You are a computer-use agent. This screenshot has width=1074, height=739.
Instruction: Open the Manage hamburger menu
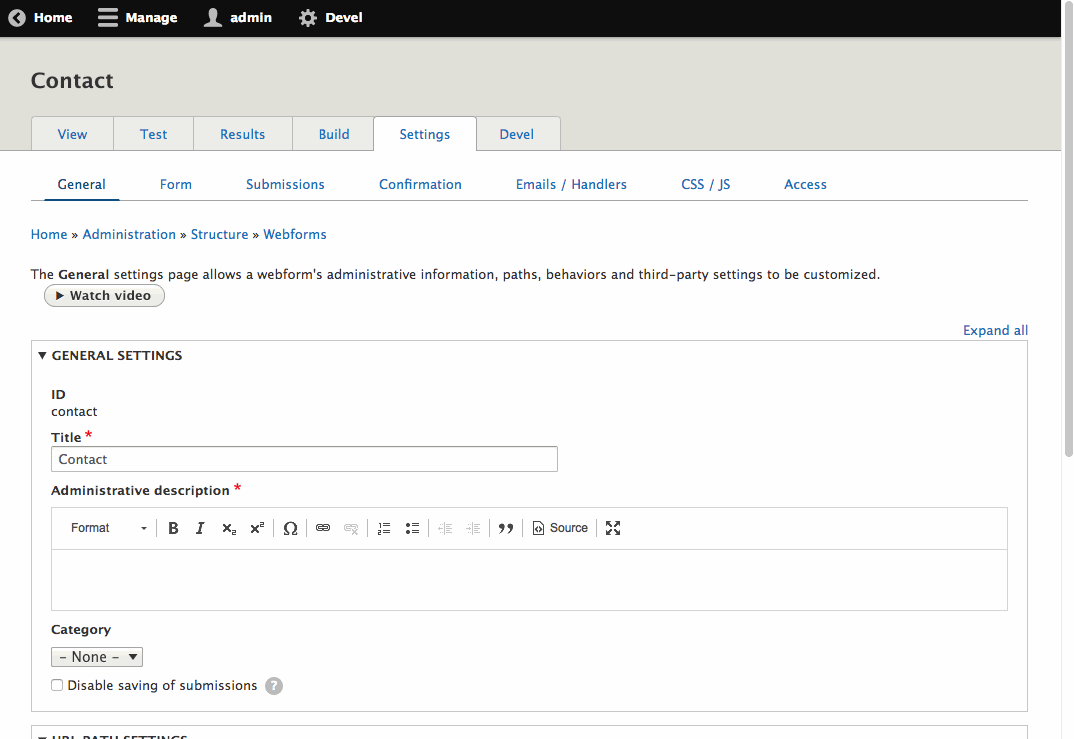137,18
